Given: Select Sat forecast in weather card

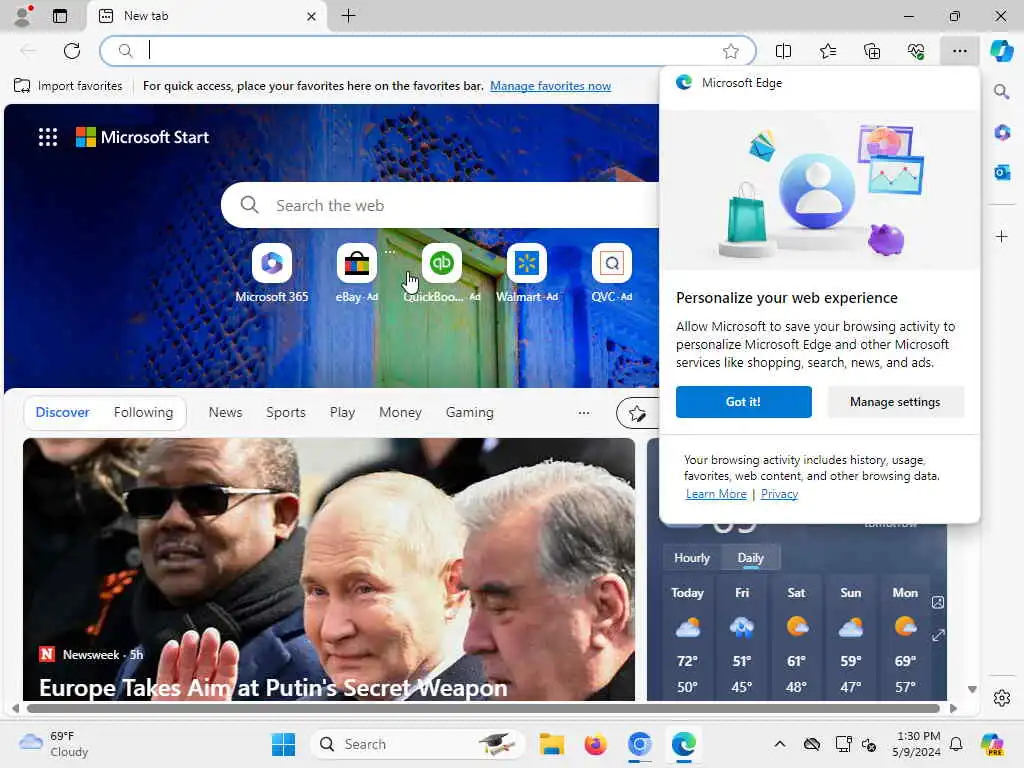Looking at the screenshot, I should point(796,639).
